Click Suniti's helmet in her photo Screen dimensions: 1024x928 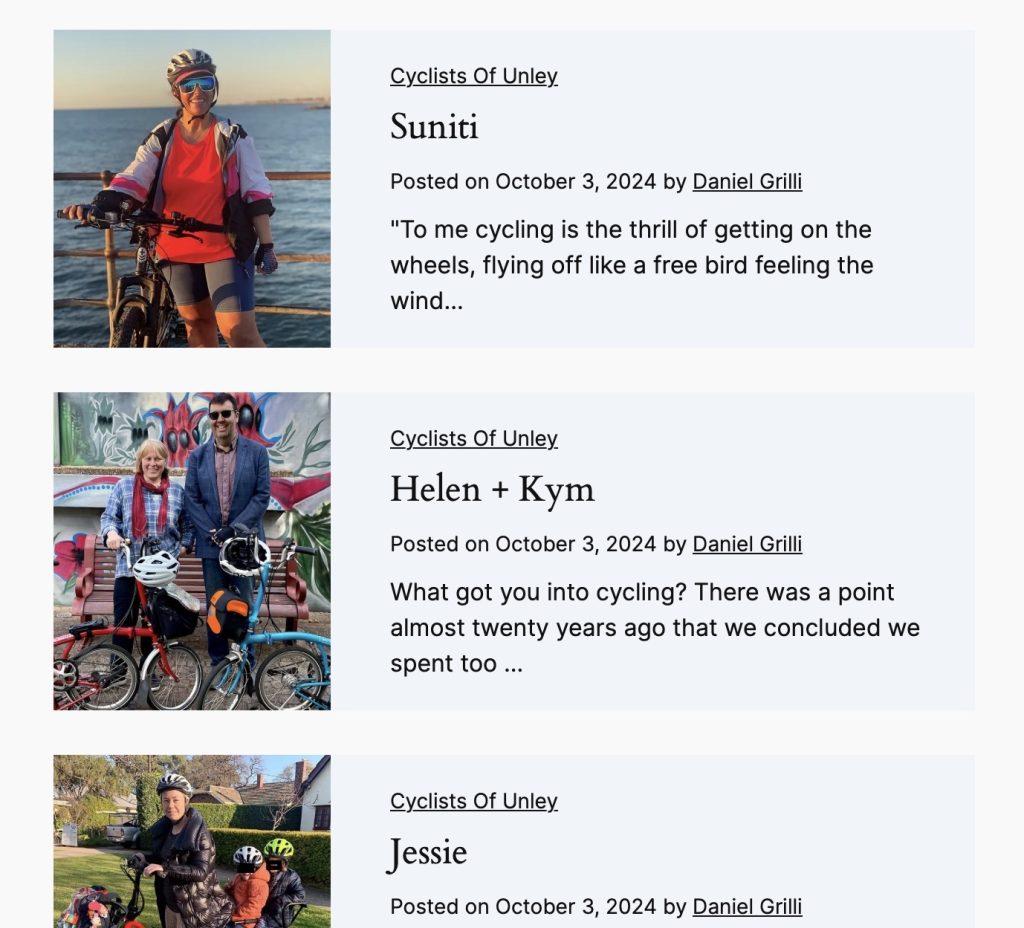pyautogui.click(x=191, y=64)
